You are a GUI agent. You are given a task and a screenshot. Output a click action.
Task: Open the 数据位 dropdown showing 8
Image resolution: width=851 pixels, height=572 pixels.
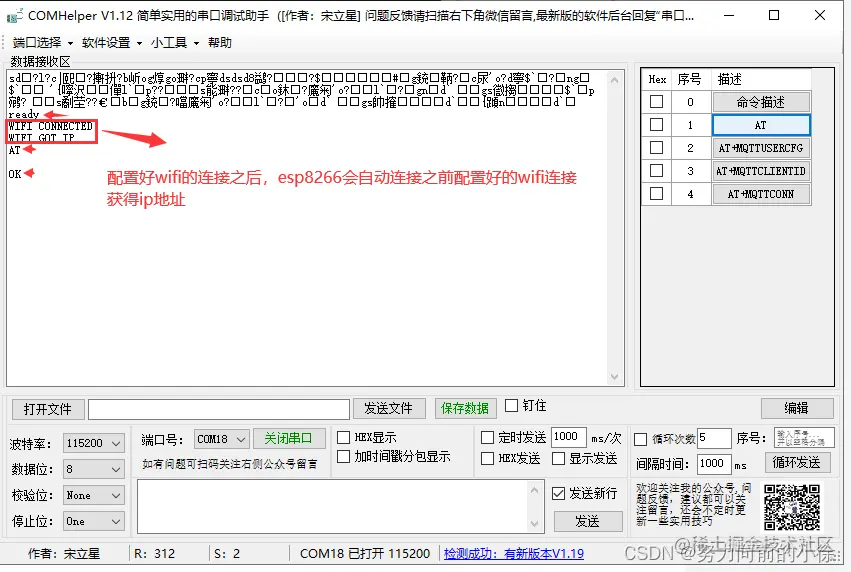(x=94, y=469)
